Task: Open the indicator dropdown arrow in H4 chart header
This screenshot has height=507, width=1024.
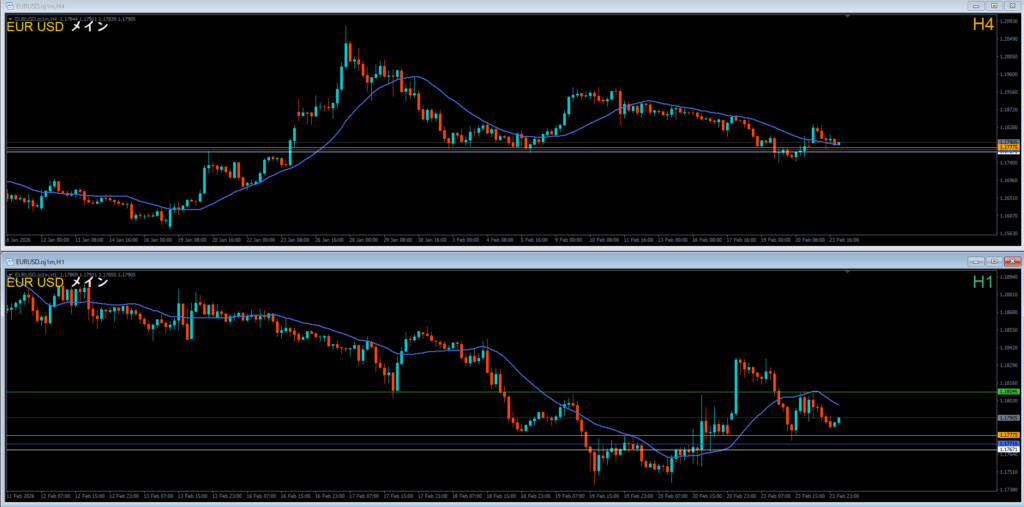Action: click(9, 18)
